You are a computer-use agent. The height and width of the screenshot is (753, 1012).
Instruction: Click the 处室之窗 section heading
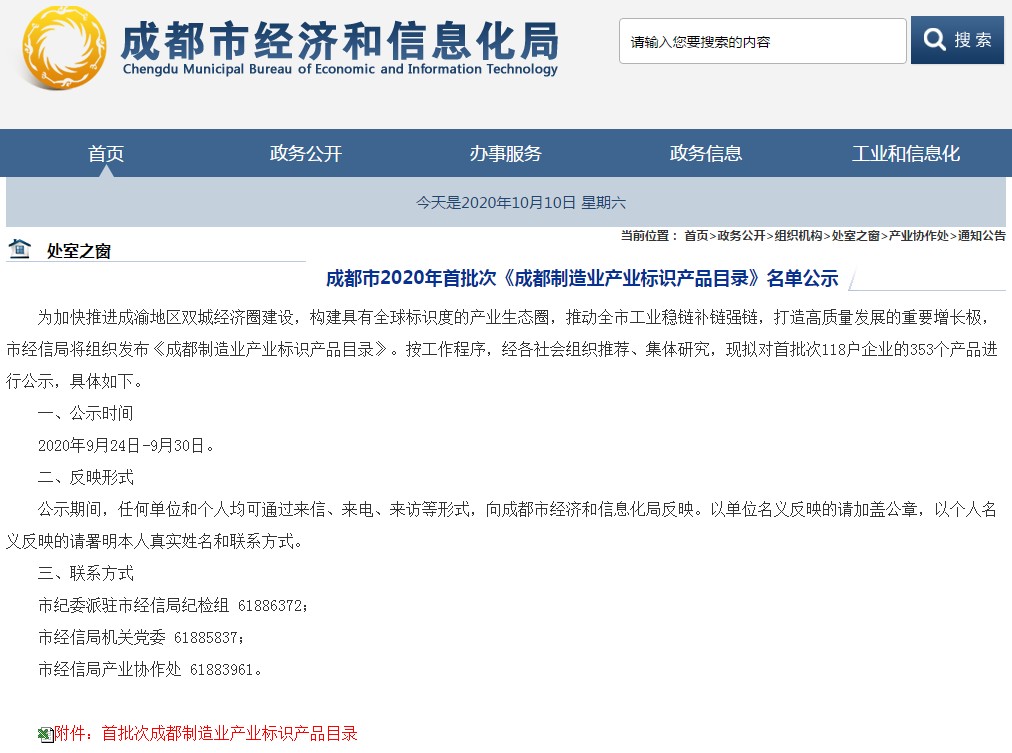point(79,251)
